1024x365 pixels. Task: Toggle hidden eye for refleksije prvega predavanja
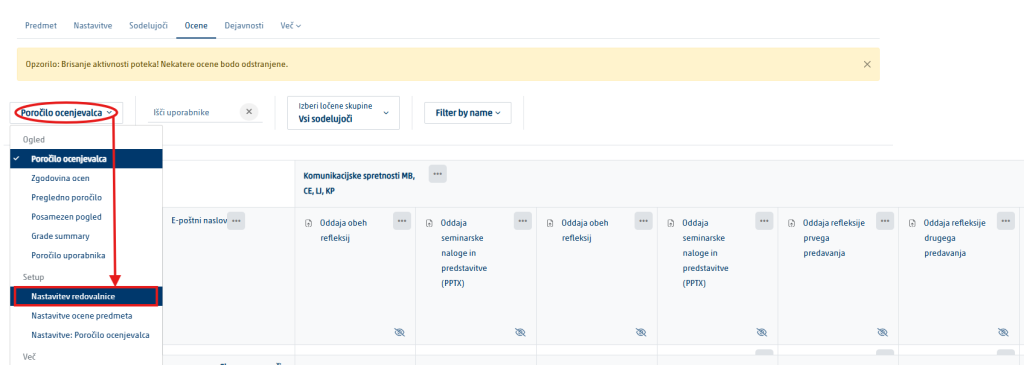pos(882,332)
